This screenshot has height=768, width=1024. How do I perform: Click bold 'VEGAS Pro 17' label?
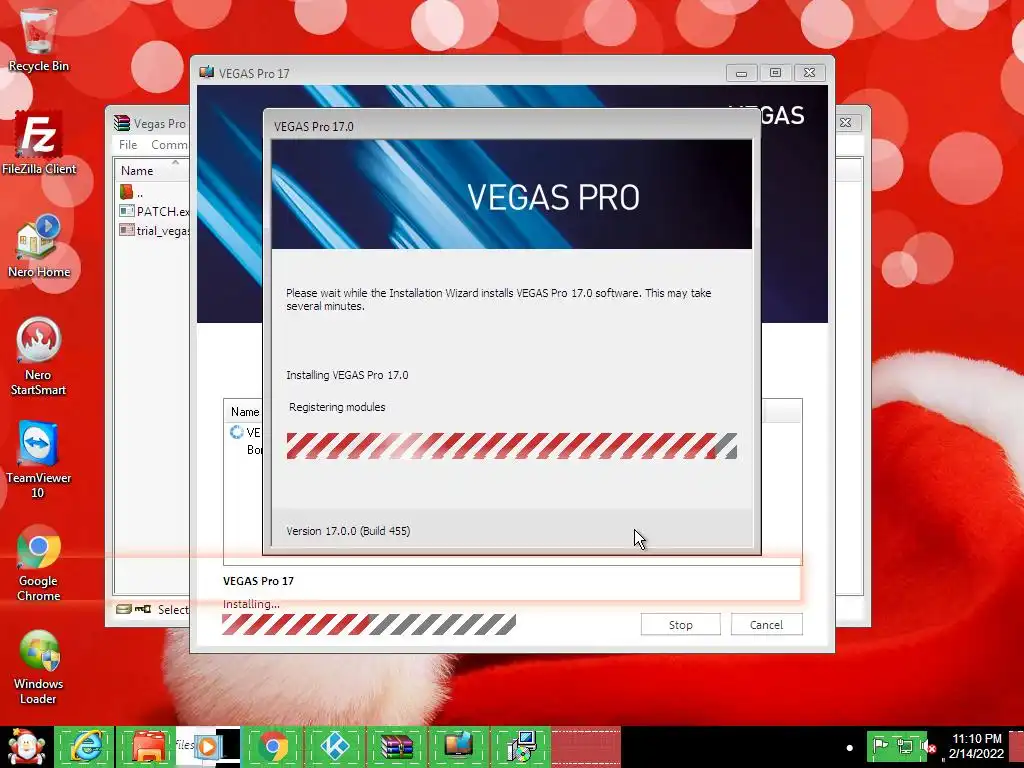coord(258,581)
